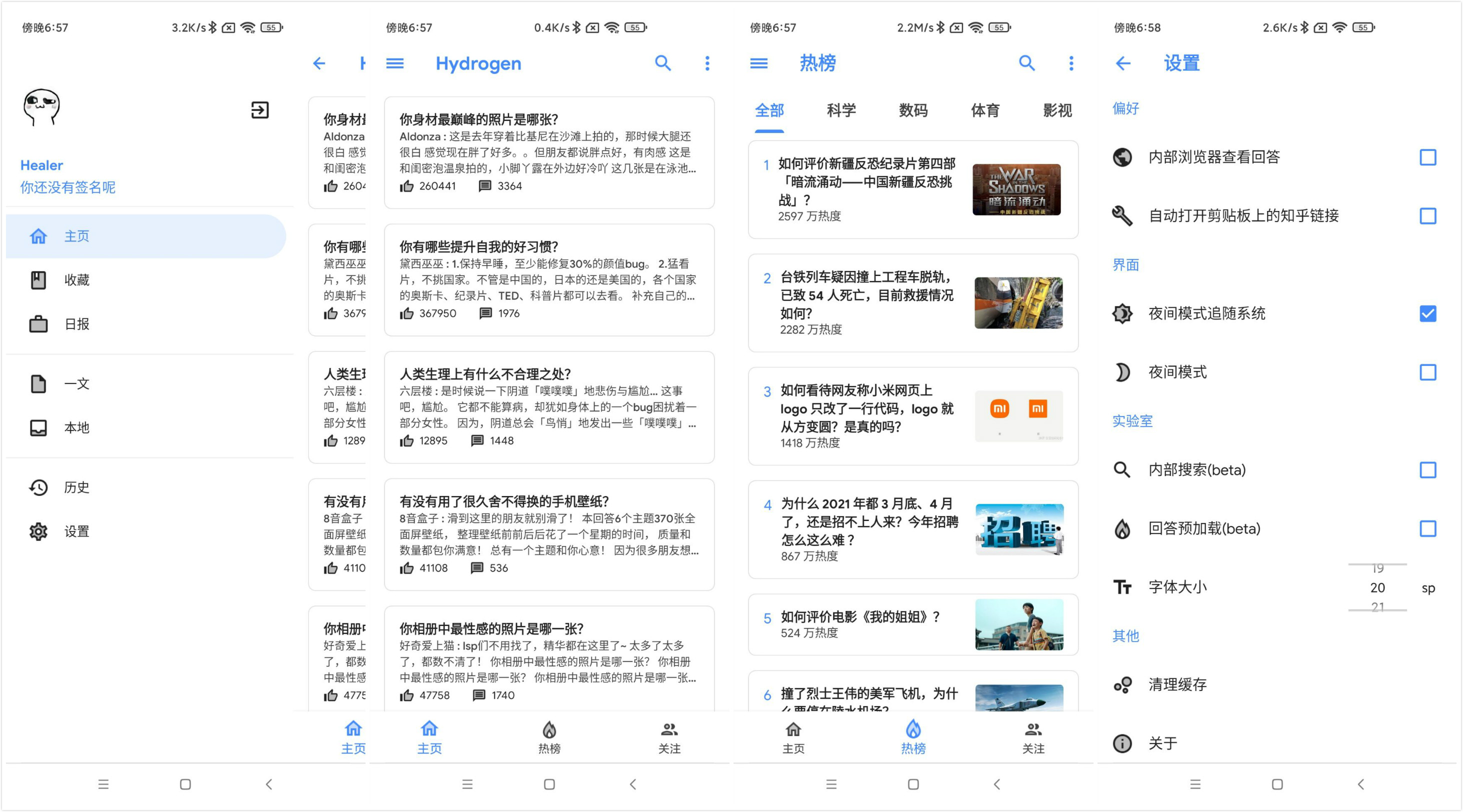Open hot item 4 about 招聘 difficulties
The width and height of the screenshot is (1463, 812).
[x=913, y=530]
